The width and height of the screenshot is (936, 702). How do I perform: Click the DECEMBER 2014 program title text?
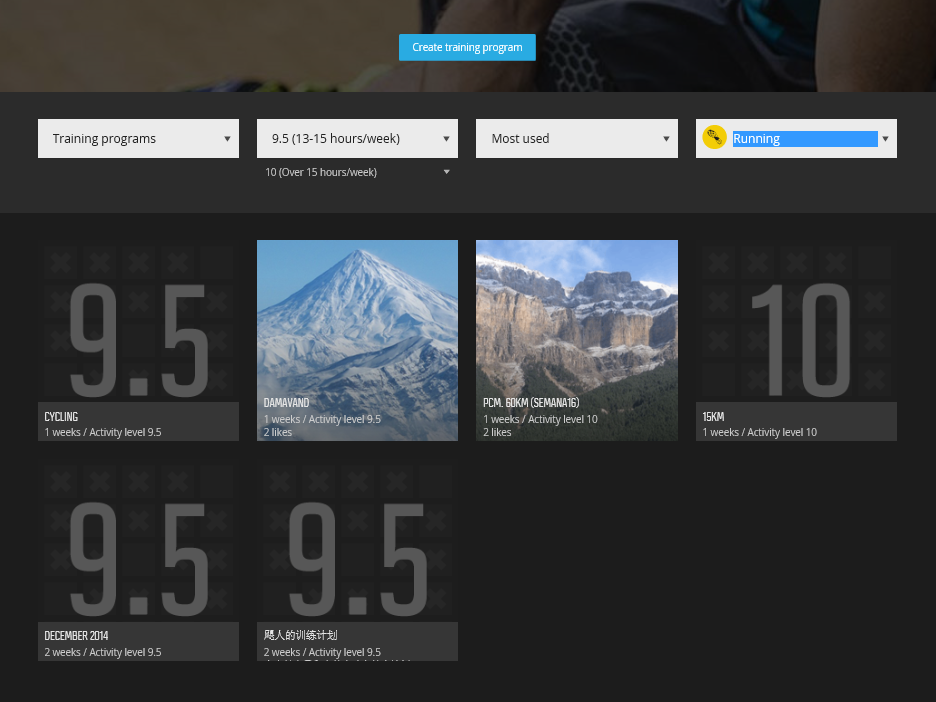76,636
